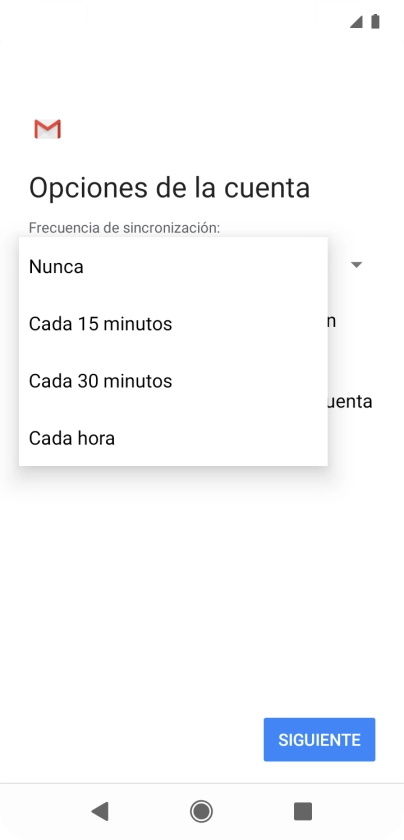404x840 pixels.
Task: Set sync frequency to Cada hora
Action: tap(173, 438)
